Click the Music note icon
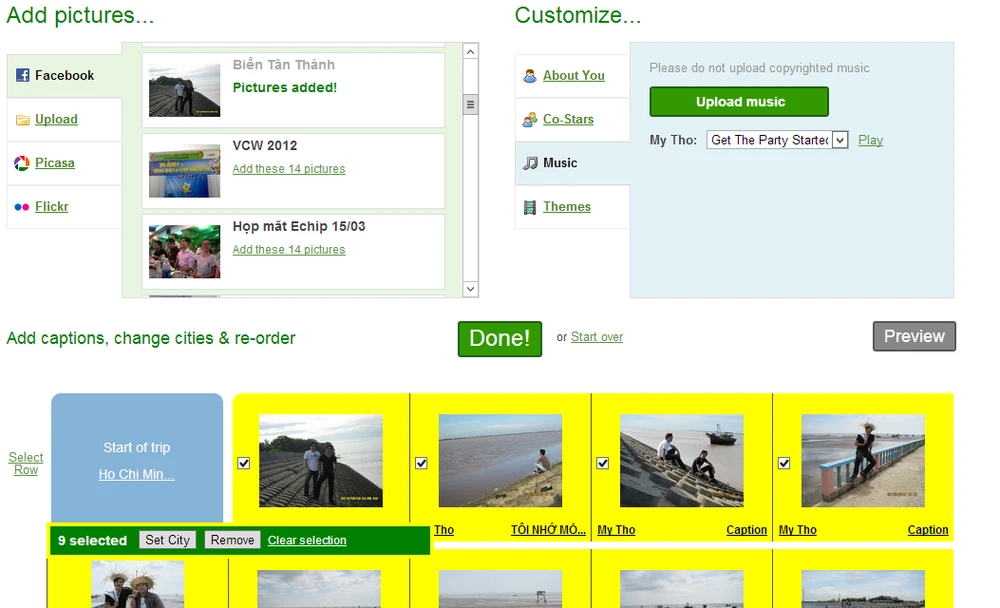This screenshot has width=1000, height=608. 530,163
